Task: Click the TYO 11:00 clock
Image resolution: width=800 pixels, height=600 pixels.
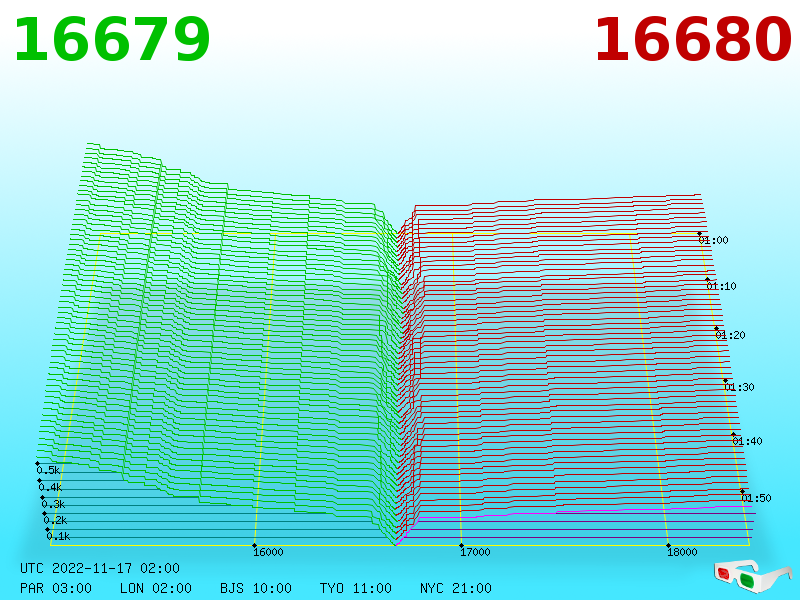Action: point(356,588)
